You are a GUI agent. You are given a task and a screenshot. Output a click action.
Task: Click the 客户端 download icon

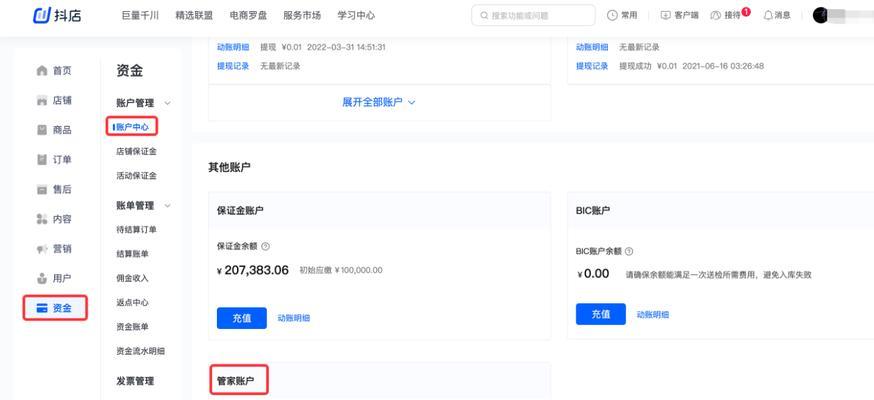pyautogui.click(x=666, y=16)
